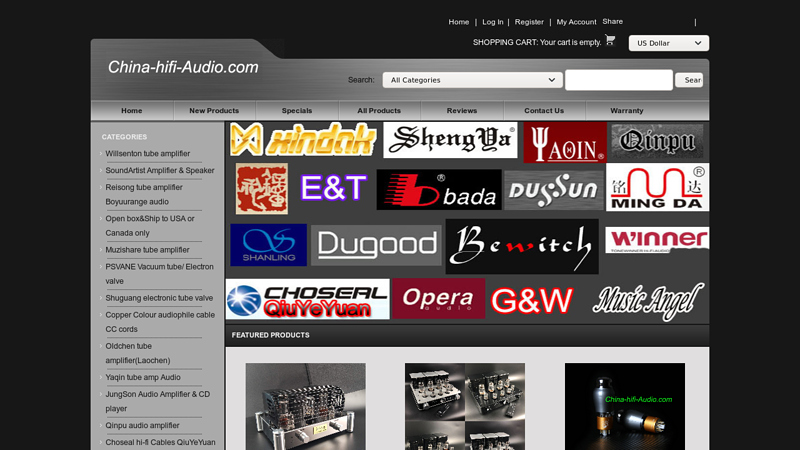This screenshot has height=450, width=800.
Task: Open PSVANE Vacuum tube category
Action: point(159,274)
